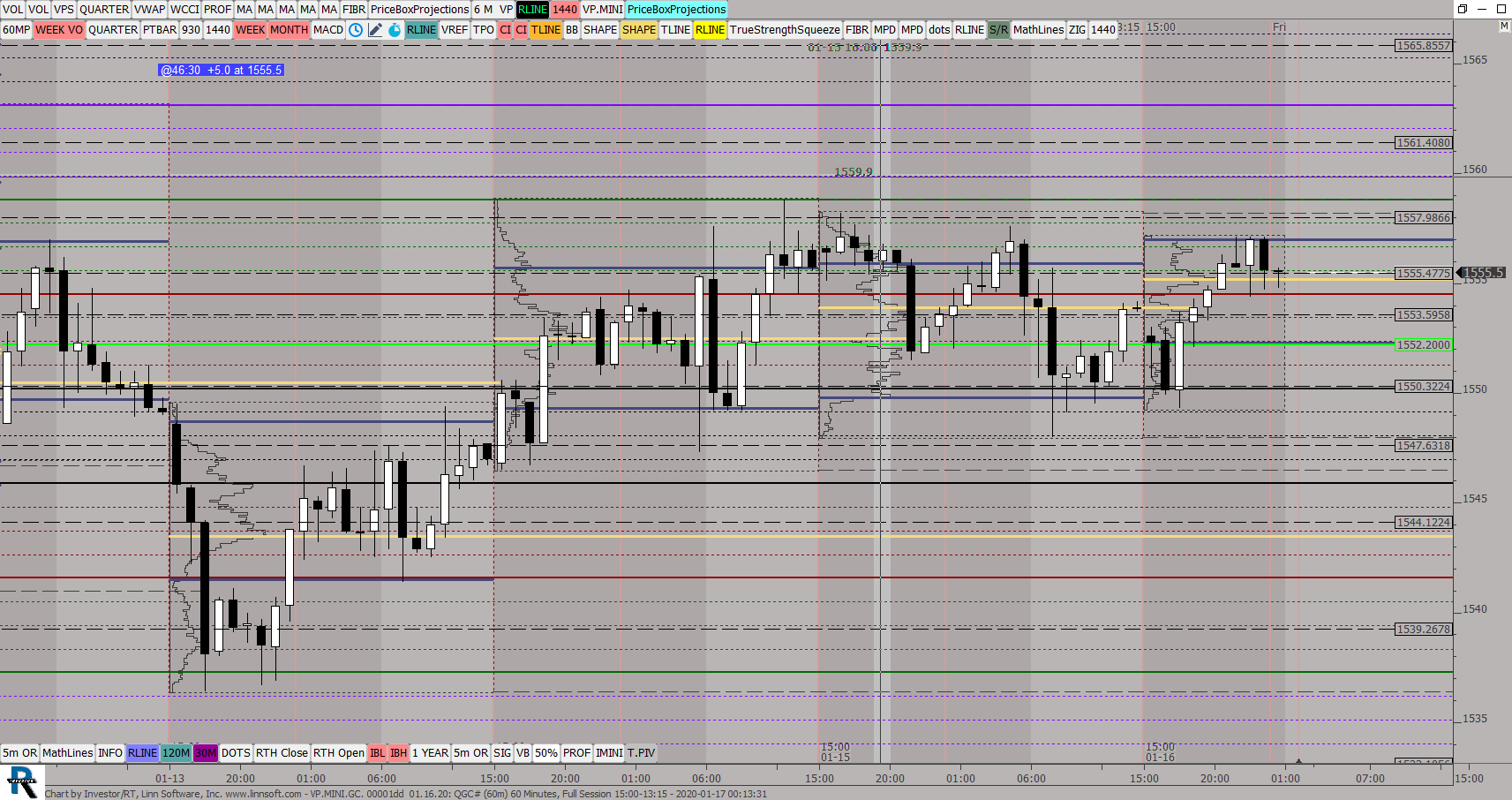Click the SIG toolbar button
1512x800 pixels.
pos(502,753)
